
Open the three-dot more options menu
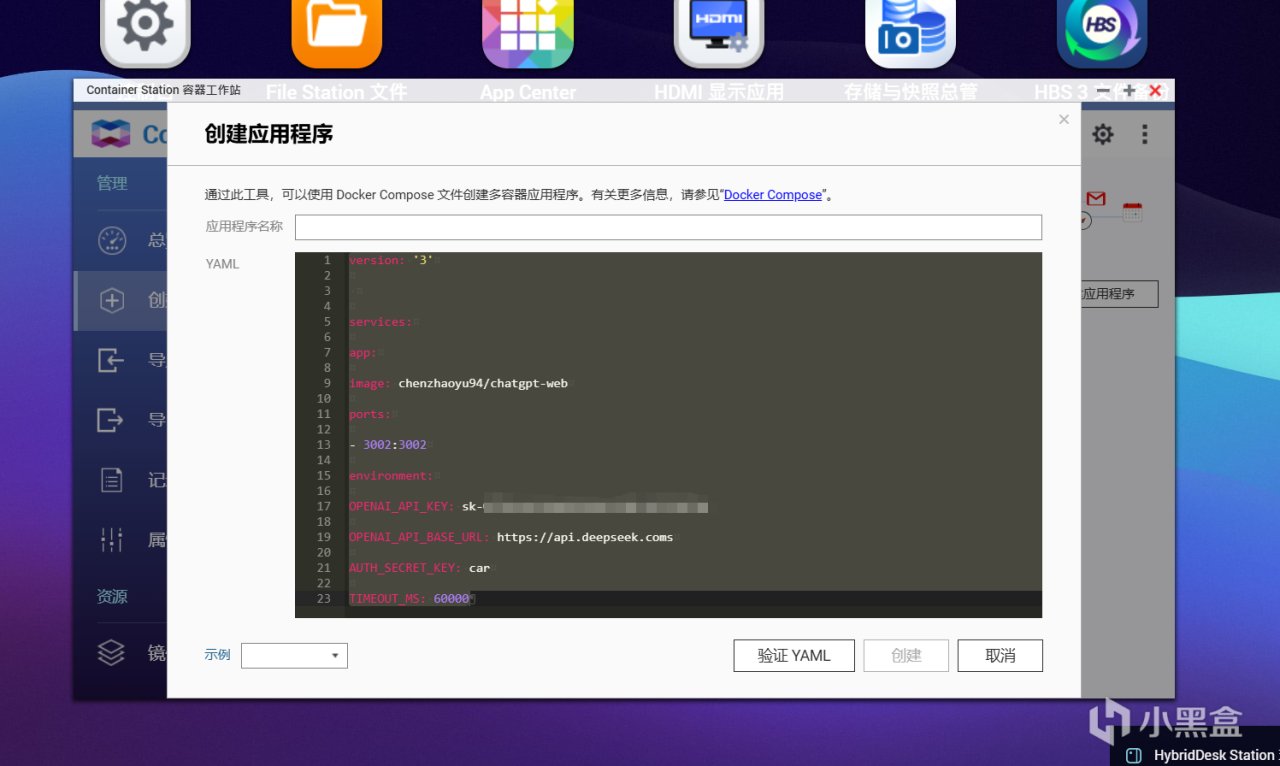(x=1145, y=134)
